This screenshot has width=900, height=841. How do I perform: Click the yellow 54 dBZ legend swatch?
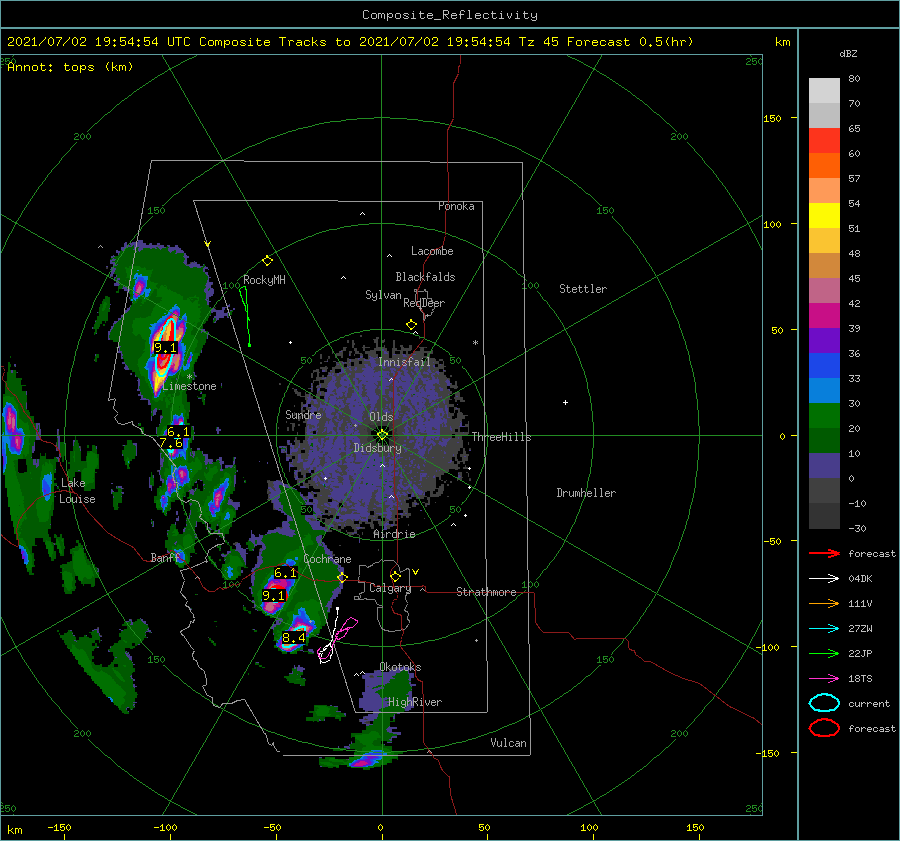[824, 215]
